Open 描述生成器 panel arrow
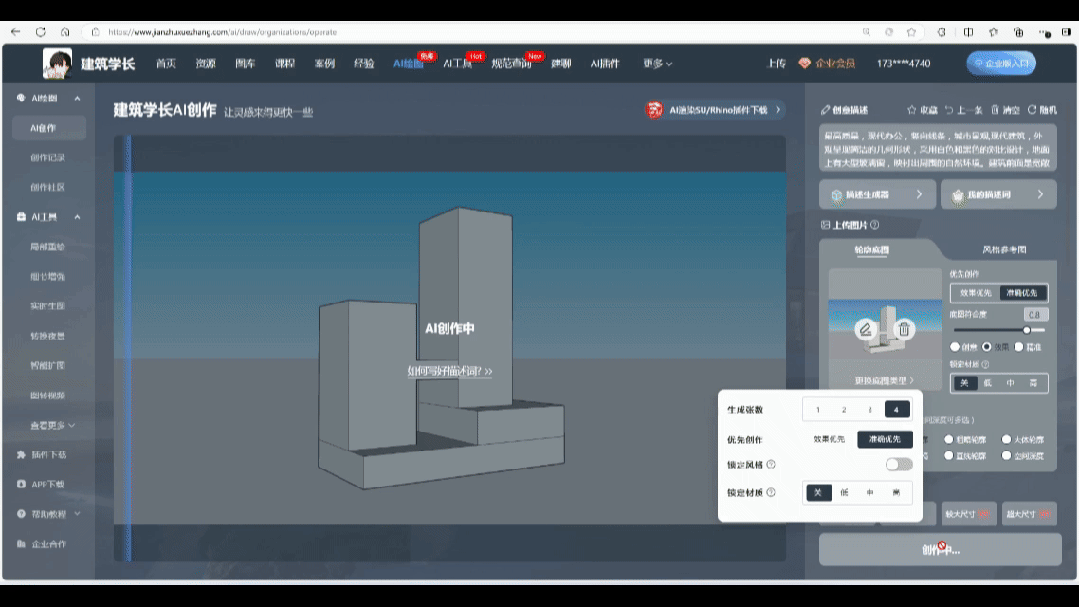This screenshot has height=607, width=1079. click(919, 195)
